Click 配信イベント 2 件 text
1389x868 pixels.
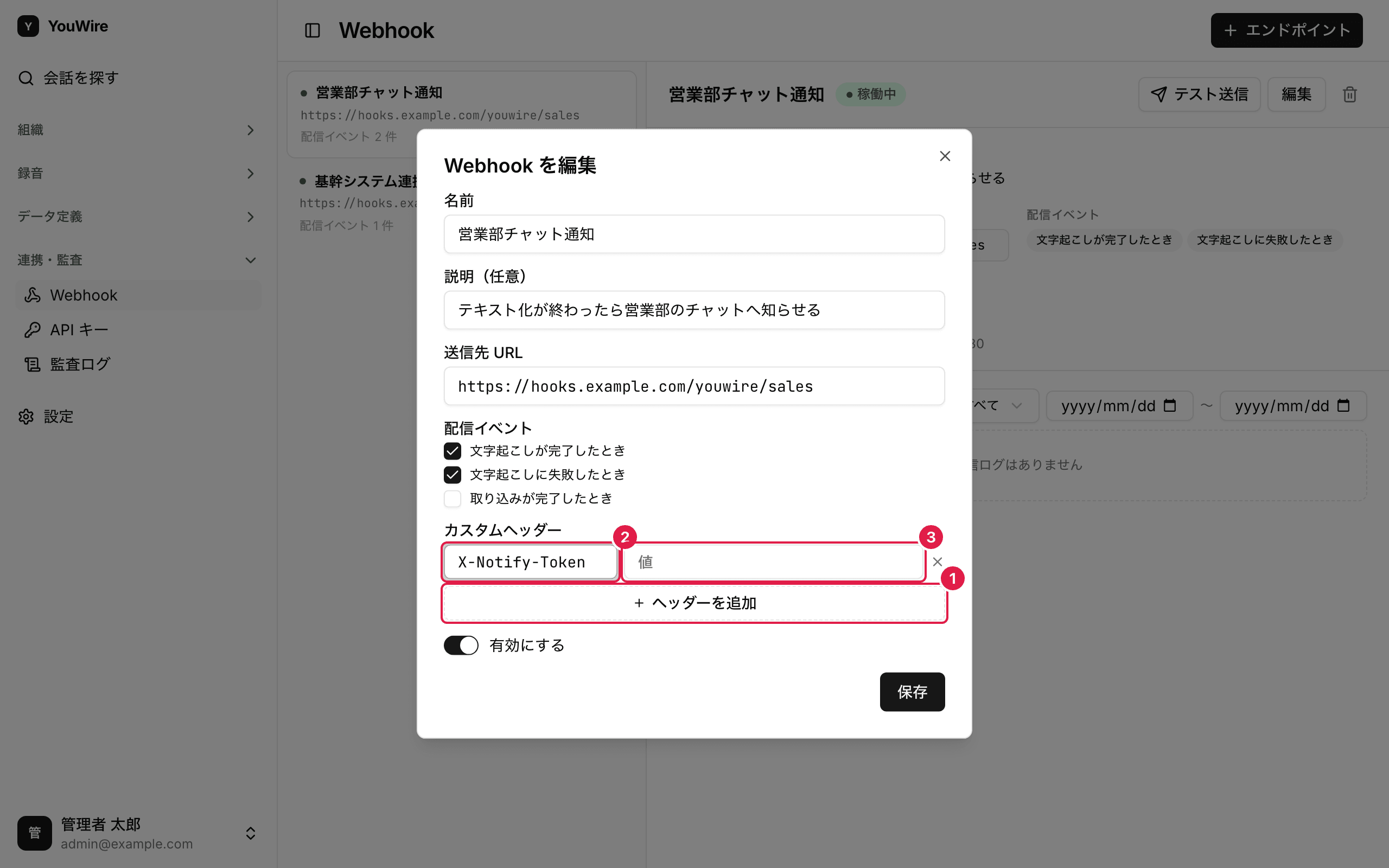coord(348,137)
